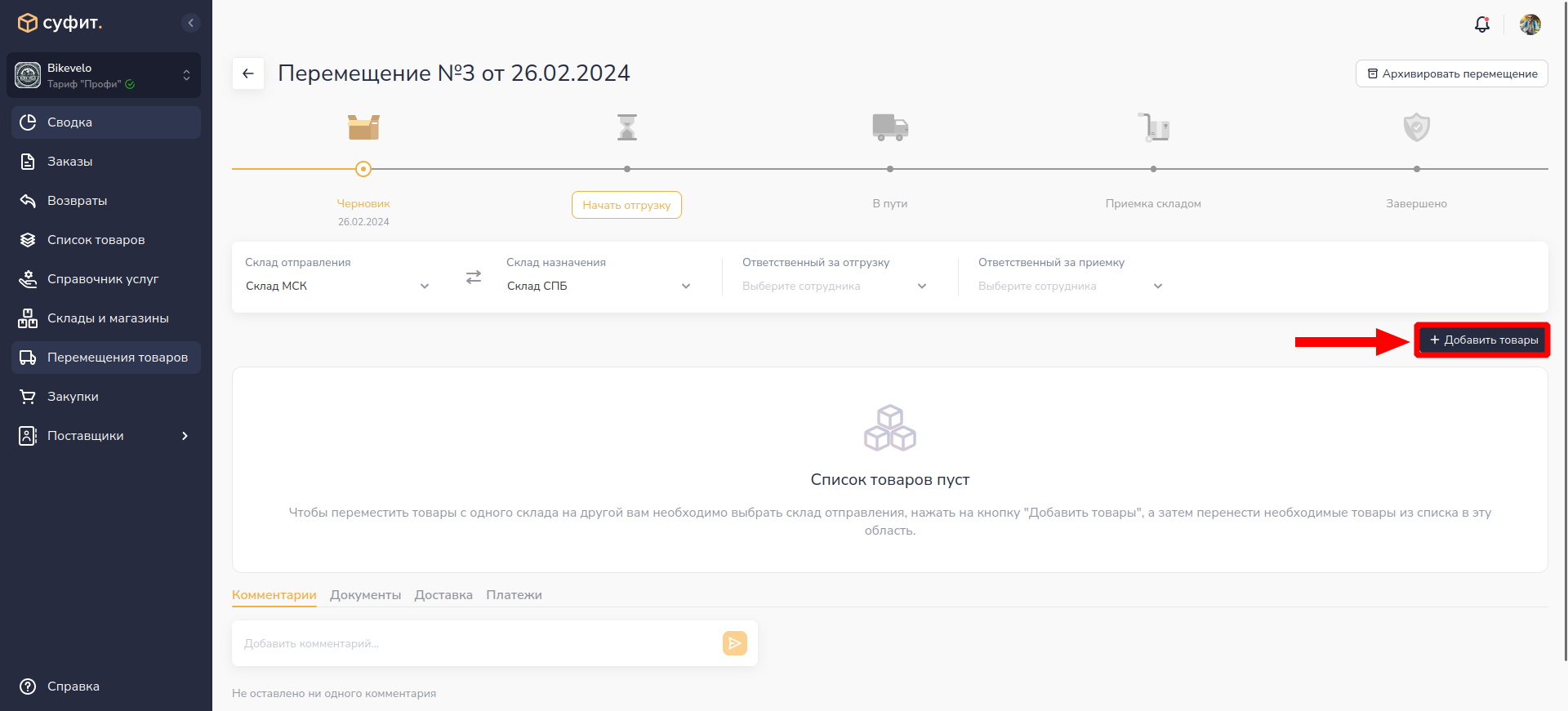The height and width of the screenshot is (711, 1568).
Task: Open the Bikevelo account switcher
Action: [x=104, y=75]
